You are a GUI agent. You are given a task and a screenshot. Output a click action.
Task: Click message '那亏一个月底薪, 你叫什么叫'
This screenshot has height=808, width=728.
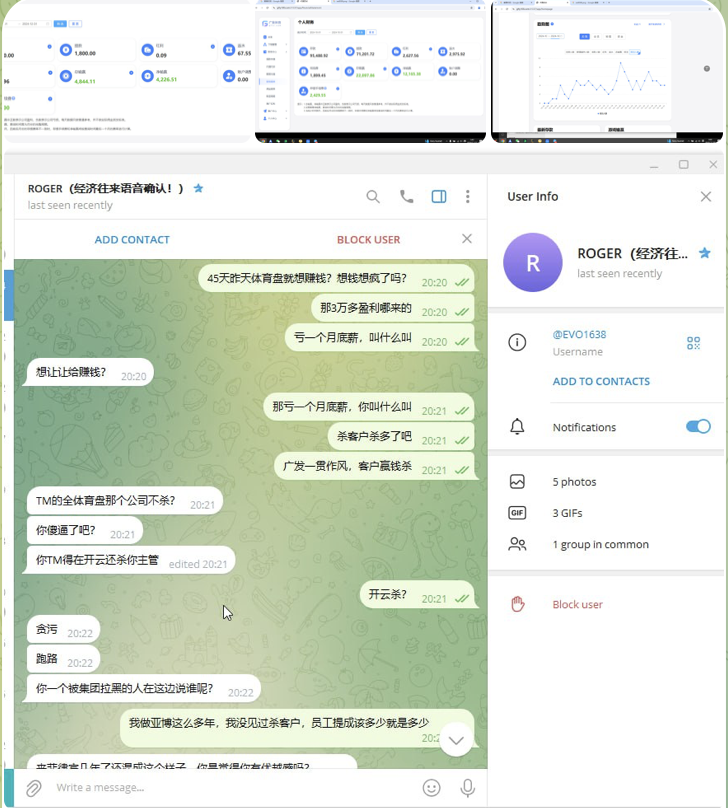369,407
